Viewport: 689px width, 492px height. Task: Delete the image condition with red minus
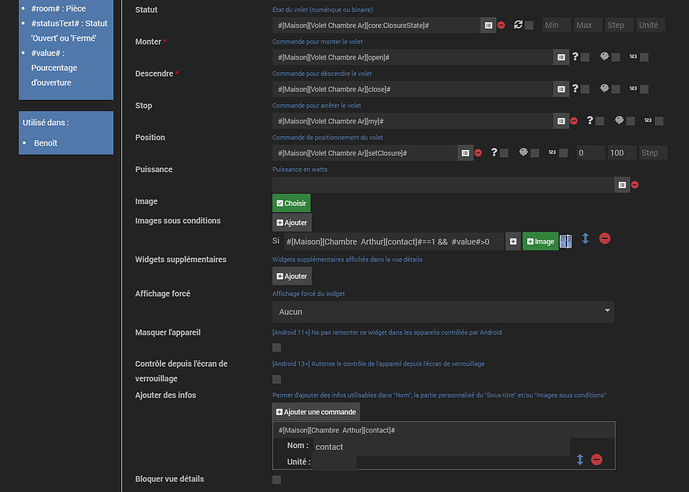pyautogui.click(x=605, y=239)
